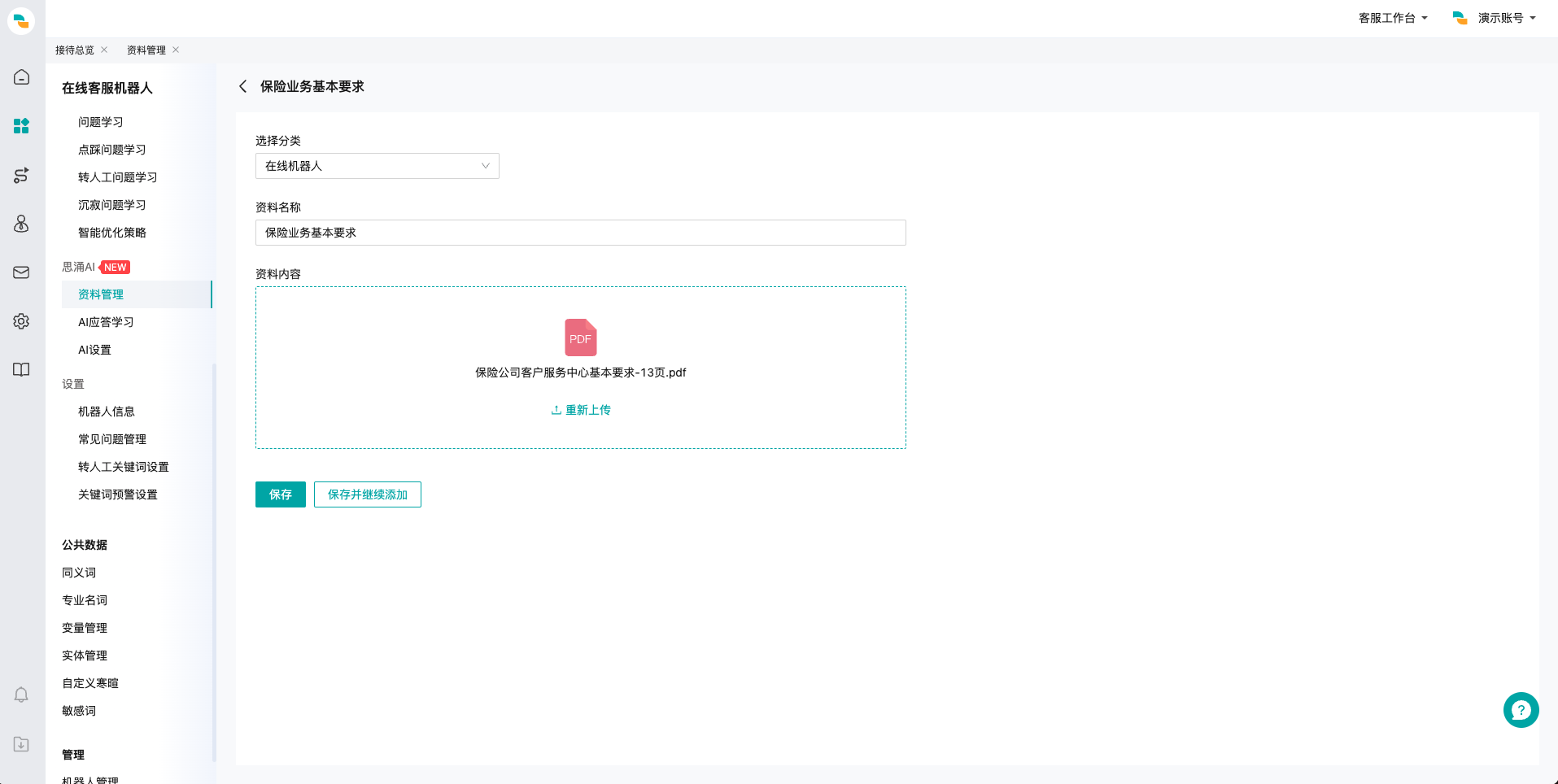This screenshot has height=784, width=1558.
Task: Select 资料管理 in the sidebar menu
Action: pos(137,294)
